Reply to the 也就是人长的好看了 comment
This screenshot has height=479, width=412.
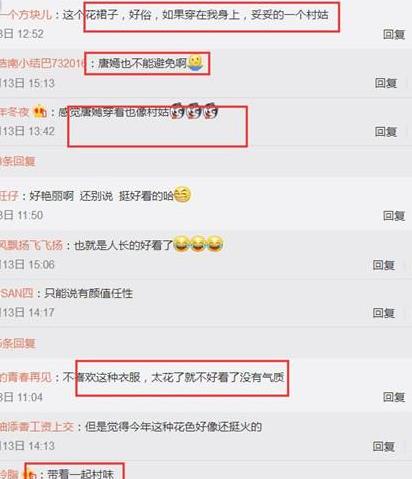384,265
